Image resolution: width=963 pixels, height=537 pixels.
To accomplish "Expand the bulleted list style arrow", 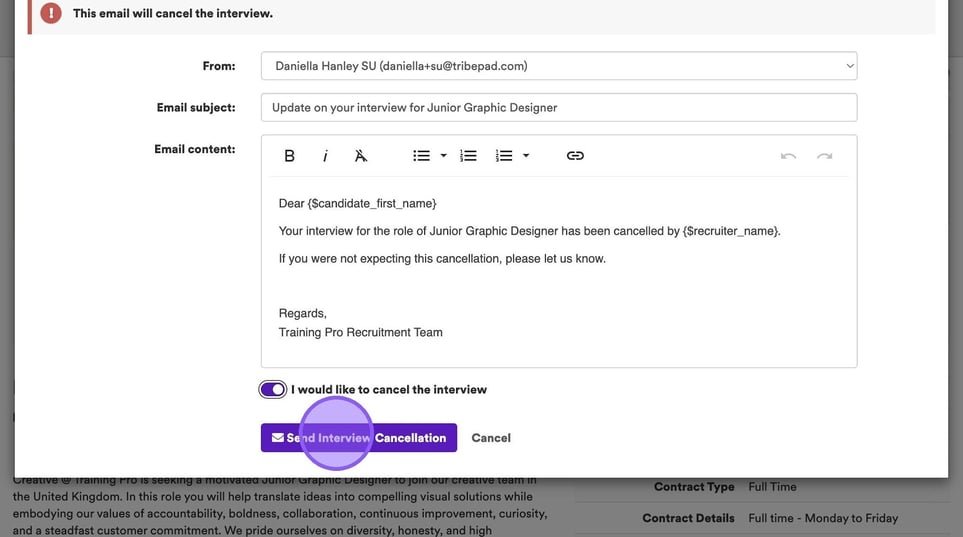I will click(x=443, y=156).
